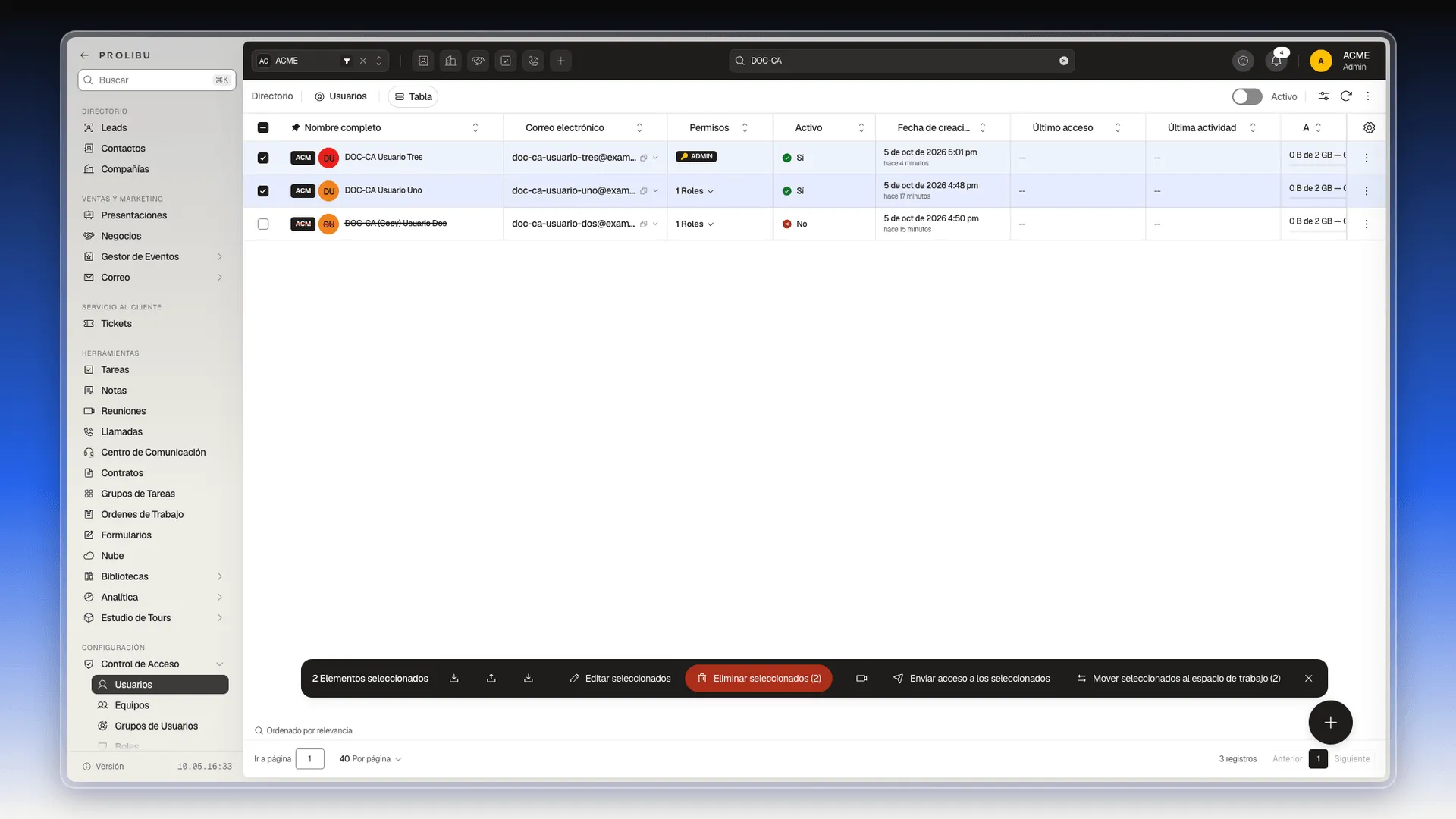
Task: Click Enviar acceso a los seleccionados
Action: (971, 678)
